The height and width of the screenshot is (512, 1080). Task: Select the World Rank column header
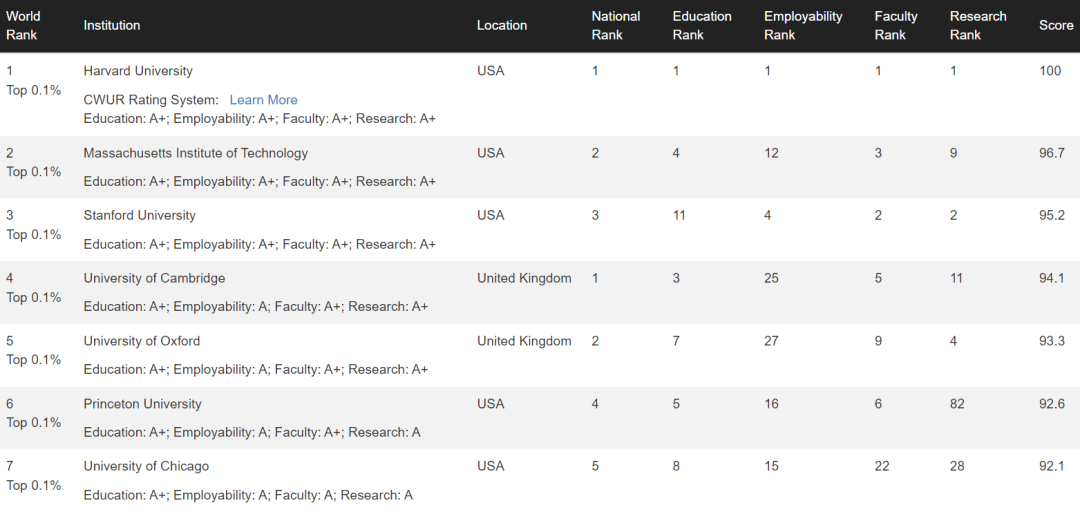point(23,25)
